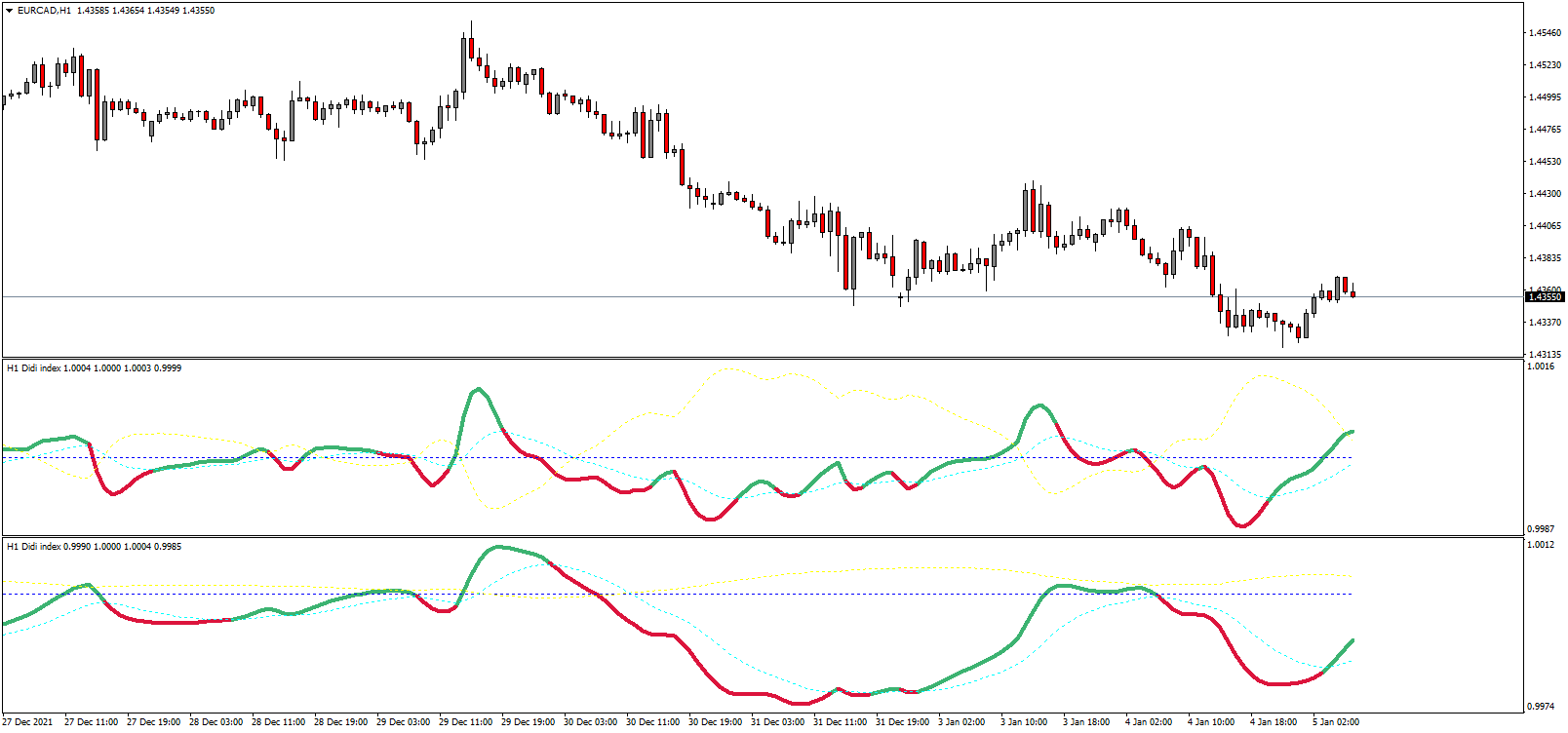
Task: Select the 1.0012 indicator scale value
Action: (1541, 545)
